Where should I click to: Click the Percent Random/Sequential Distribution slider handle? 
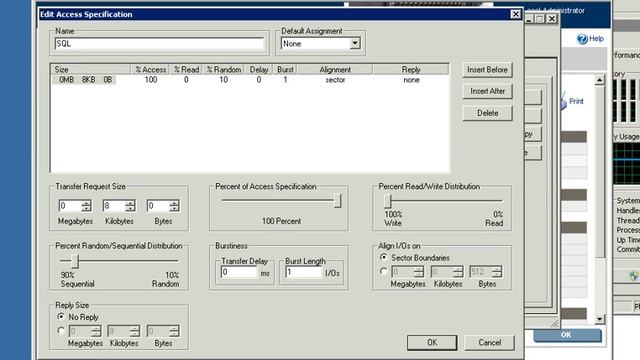(x=75, y=261)
